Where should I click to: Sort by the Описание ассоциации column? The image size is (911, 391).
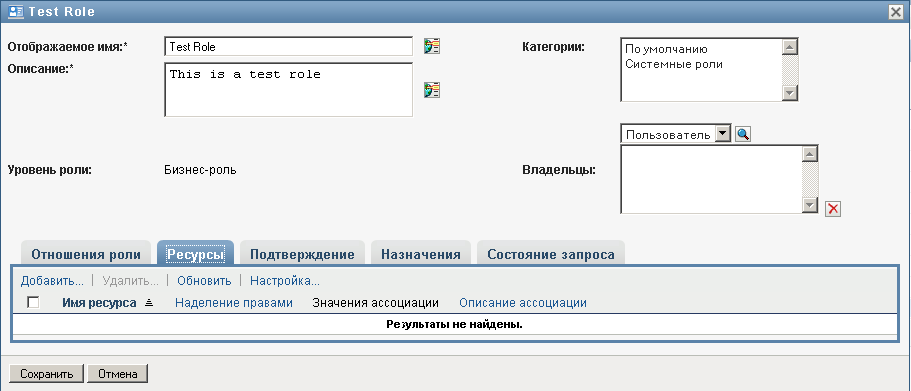coord(522,303)
